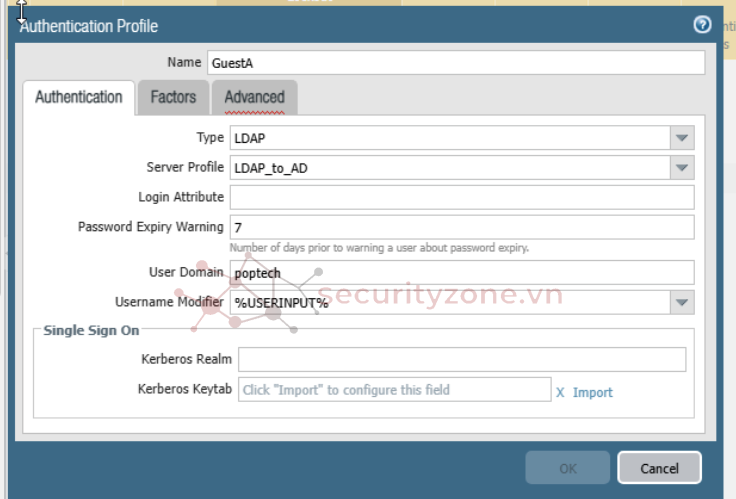Switch to the Factors tab
Viewport: 736px width, 499px height.
tap(173, 97)
